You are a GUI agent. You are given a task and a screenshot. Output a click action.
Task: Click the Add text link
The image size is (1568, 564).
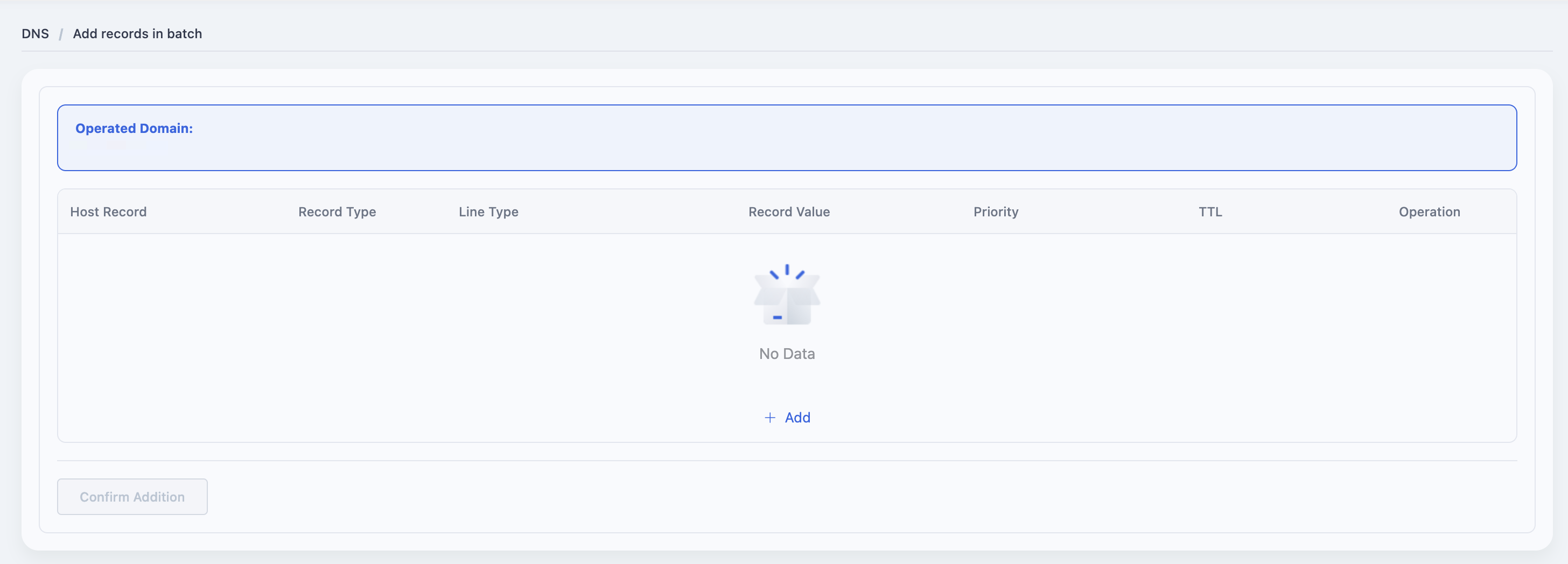point(797,418)
